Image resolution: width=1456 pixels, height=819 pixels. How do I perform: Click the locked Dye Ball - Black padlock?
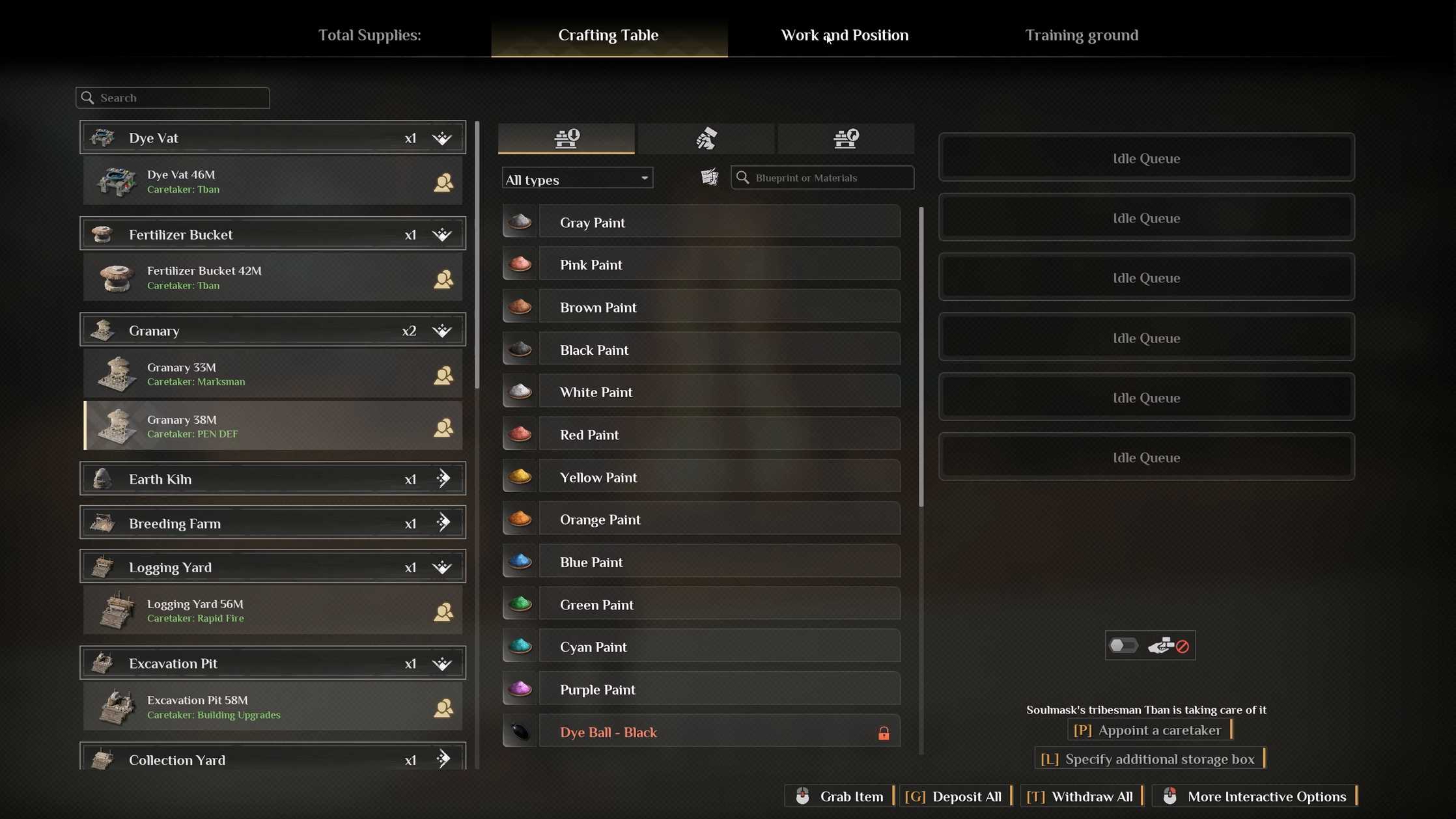click(884, 733)
